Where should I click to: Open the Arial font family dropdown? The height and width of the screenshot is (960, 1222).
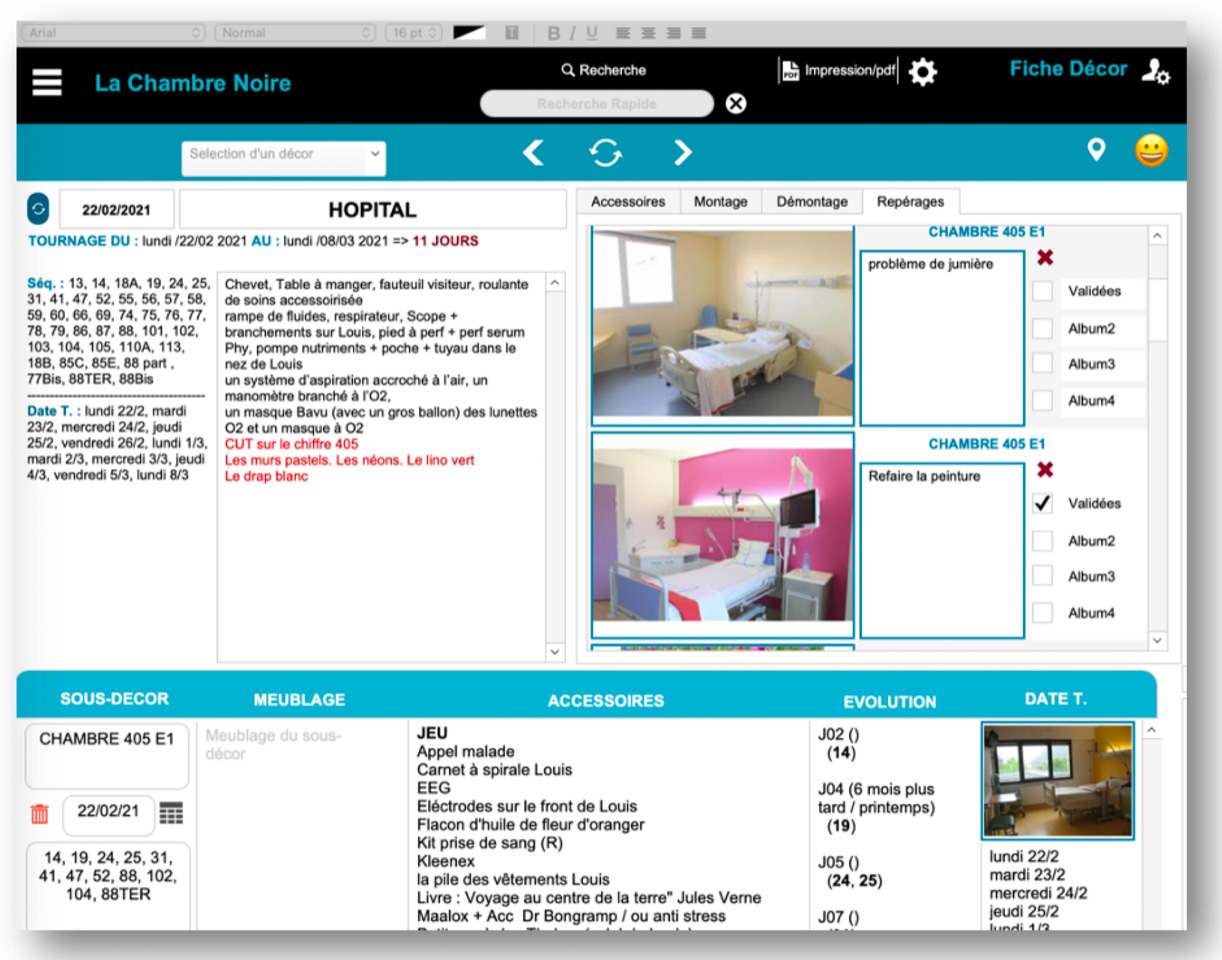click(x=111, y=33)
